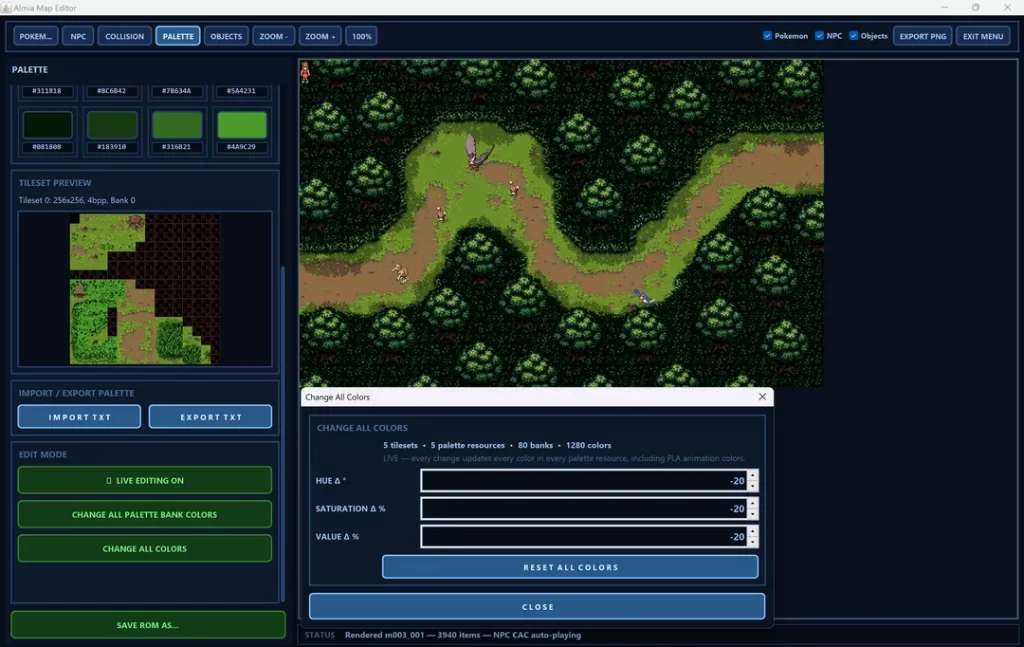The height and width of the screenshot is (647, 1024).
Task: Click the Hue delta input field
Action: click(584, 481)
